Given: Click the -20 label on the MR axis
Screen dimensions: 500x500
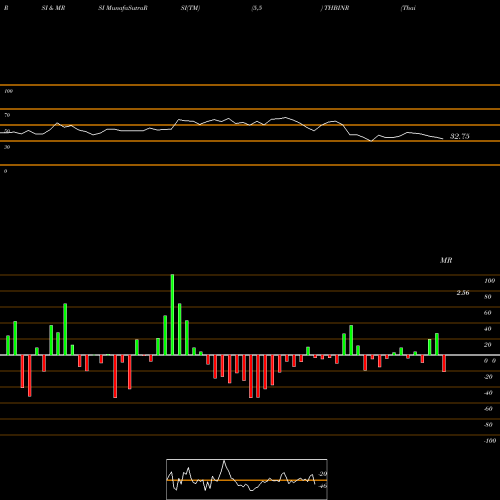Looking at the screenshot, I should click(x=488, y=377).
